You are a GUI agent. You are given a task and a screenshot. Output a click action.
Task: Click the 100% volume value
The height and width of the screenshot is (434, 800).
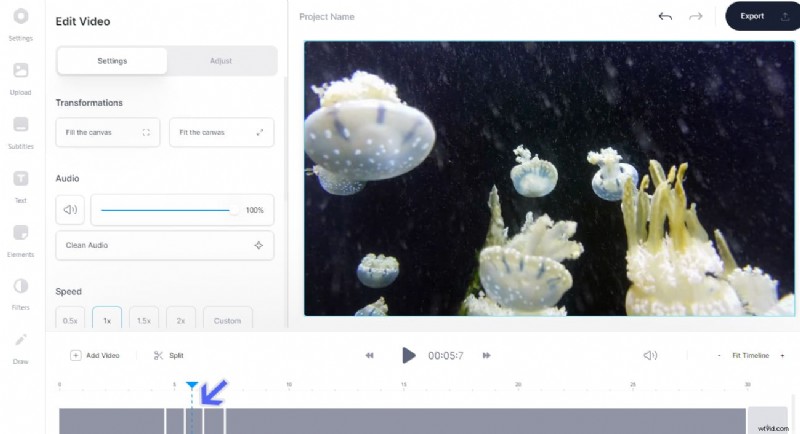pyautogui.click(x=255, y=210)
